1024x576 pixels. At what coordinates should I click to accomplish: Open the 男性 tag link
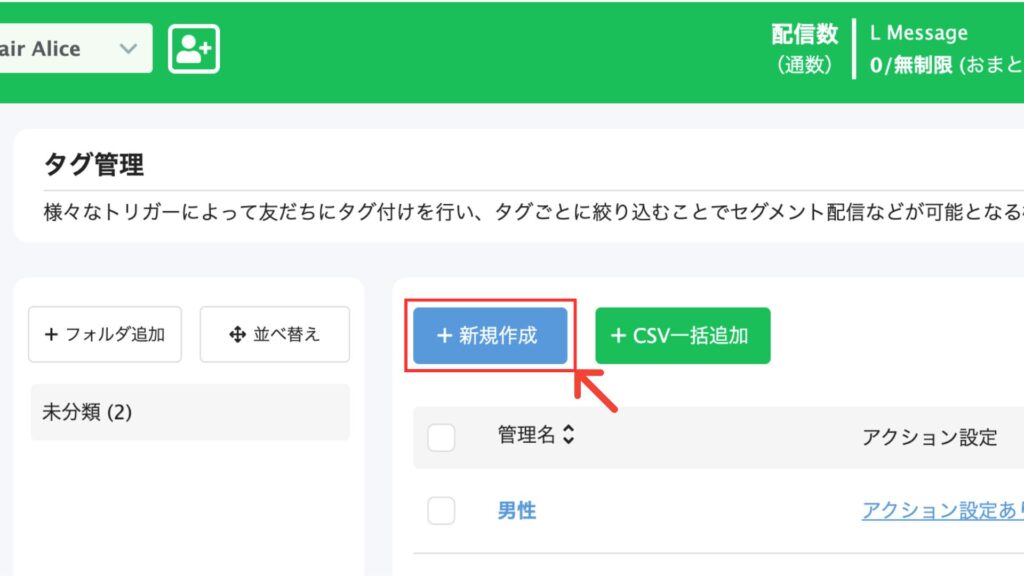pos(517,511)
